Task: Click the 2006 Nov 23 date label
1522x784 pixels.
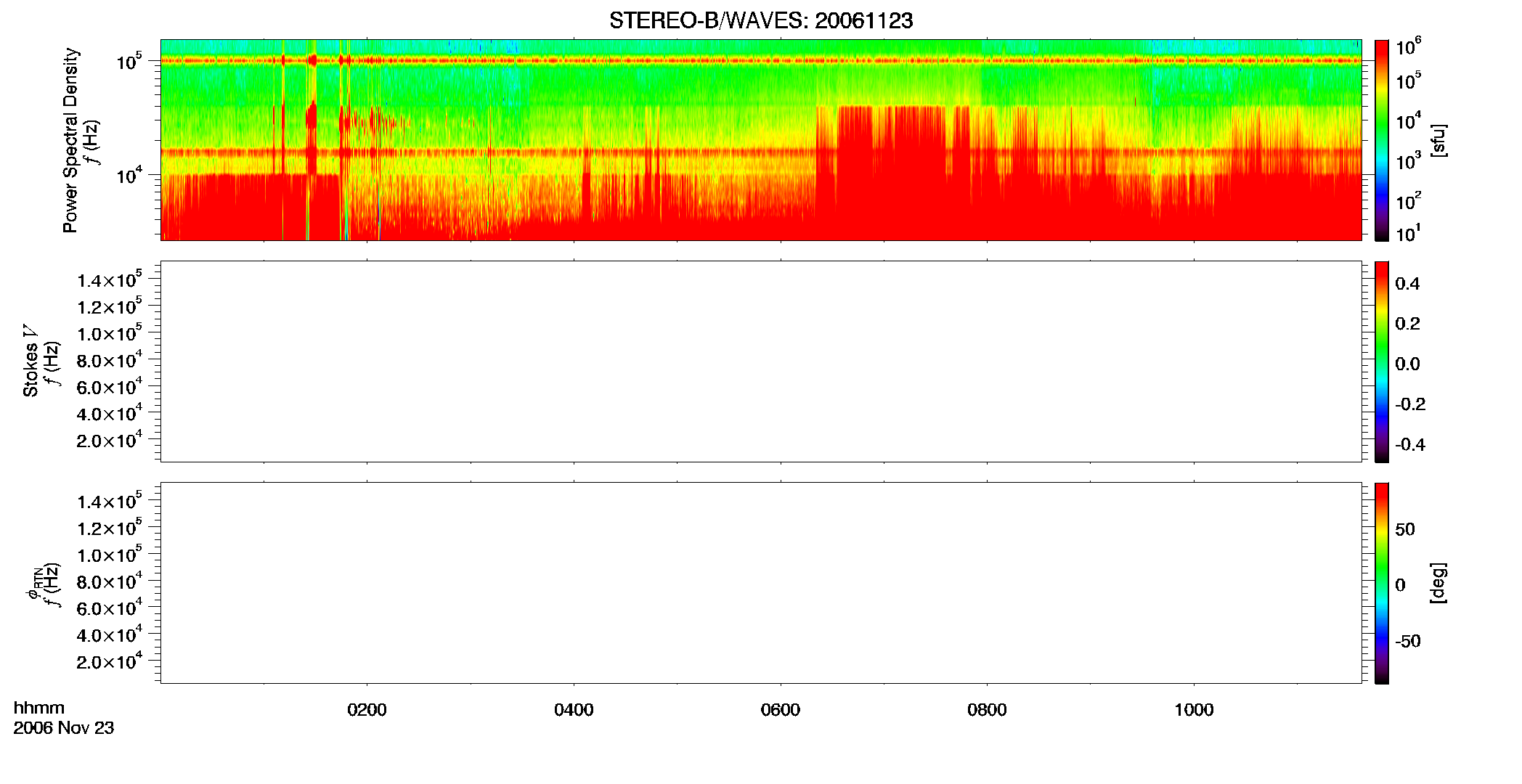Action: (64, 728)
